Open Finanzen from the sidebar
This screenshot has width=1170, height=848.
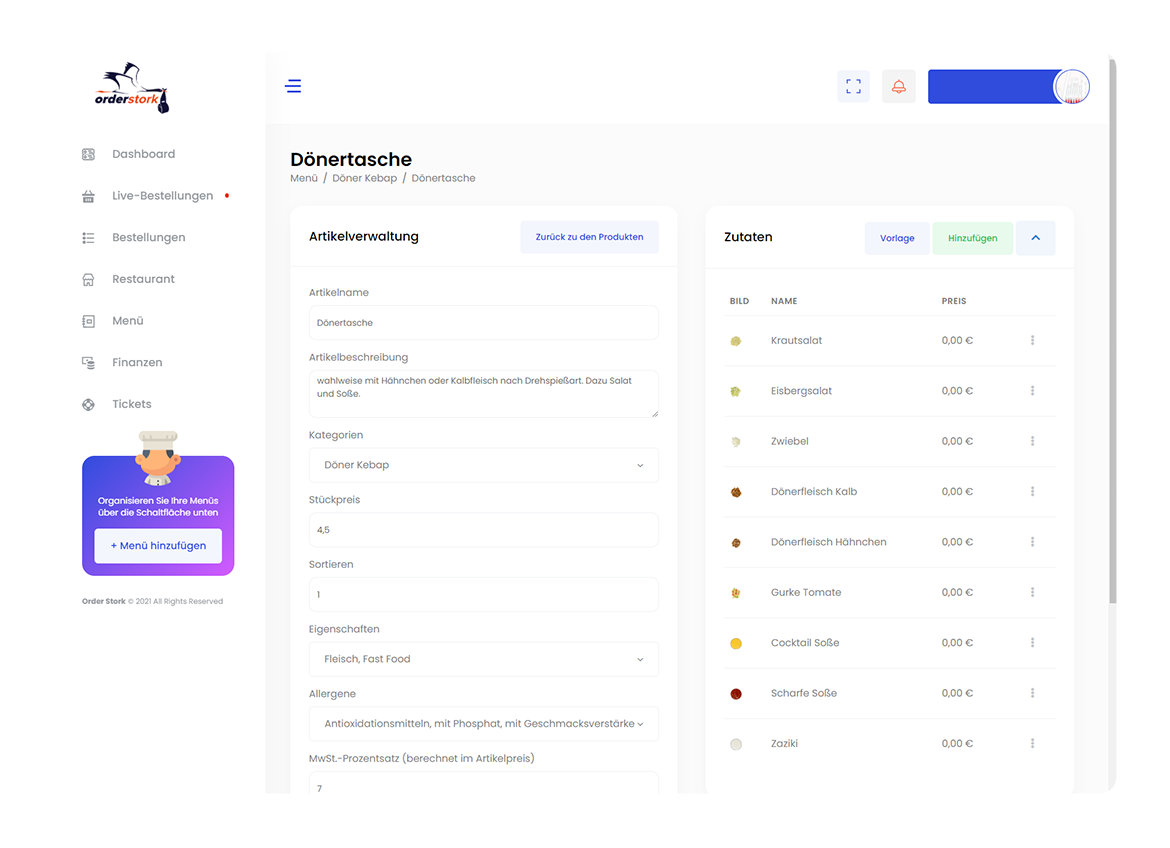(x=137, y=363)
